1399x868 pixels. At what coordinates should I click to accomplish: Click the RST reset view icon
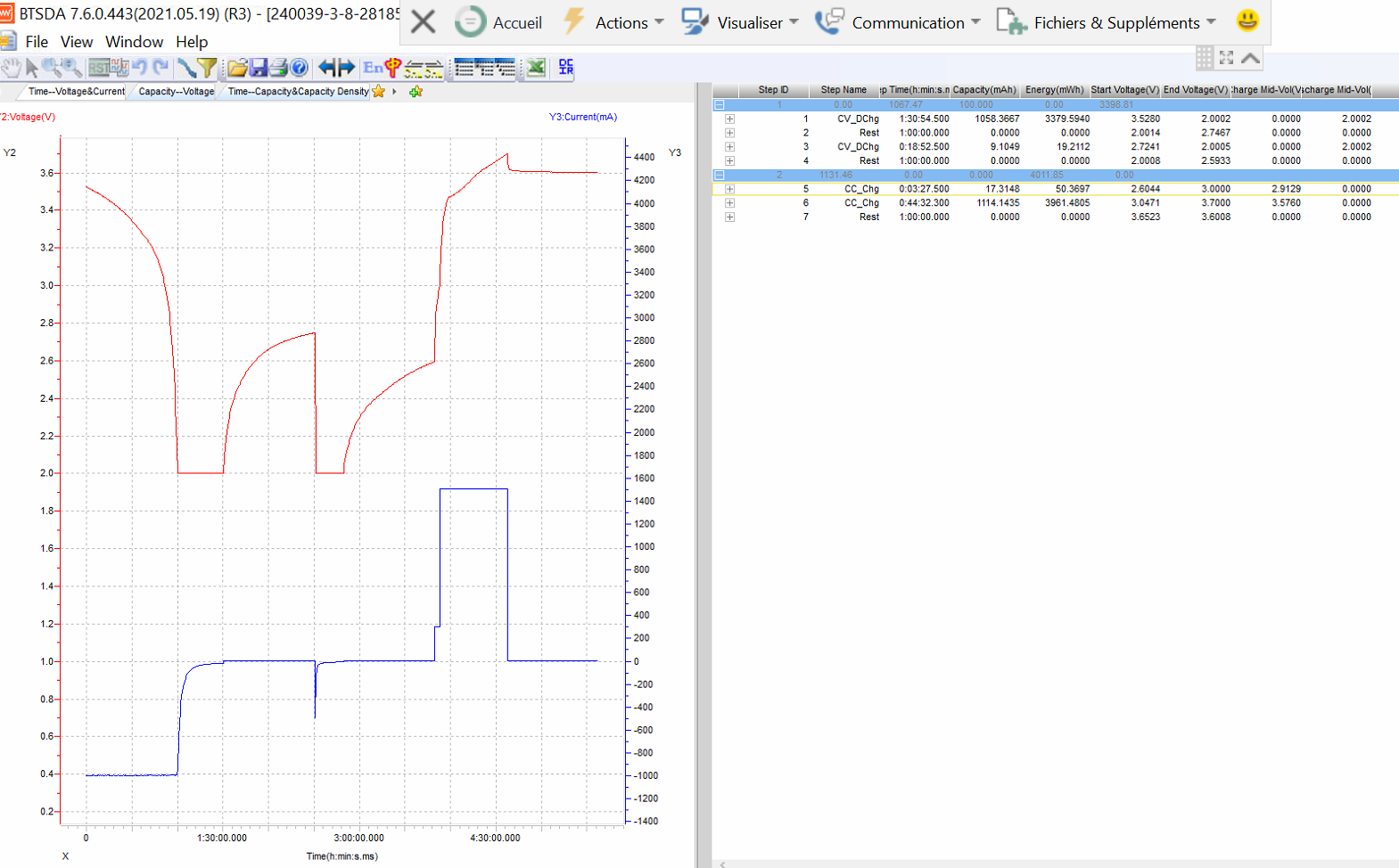pyautogui.click(x=98, y=68)
